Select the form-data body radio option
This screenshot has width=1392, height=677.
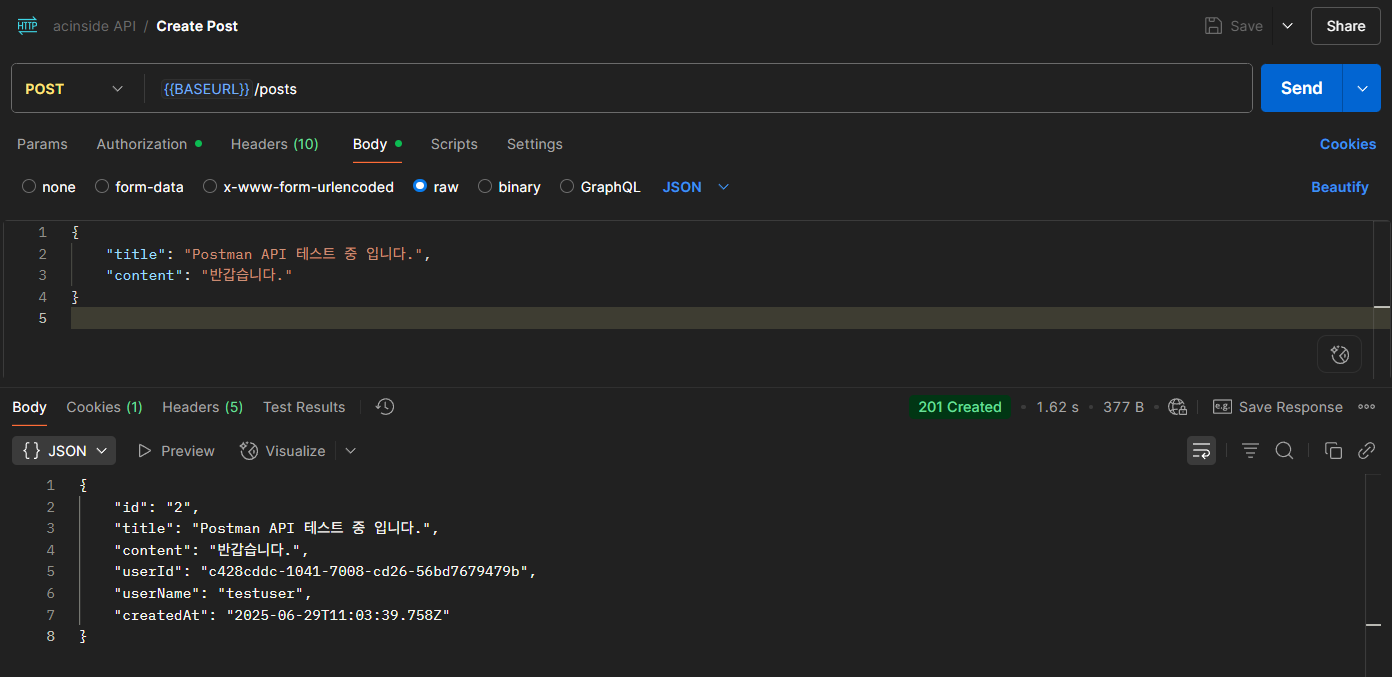tap(102, 186)
